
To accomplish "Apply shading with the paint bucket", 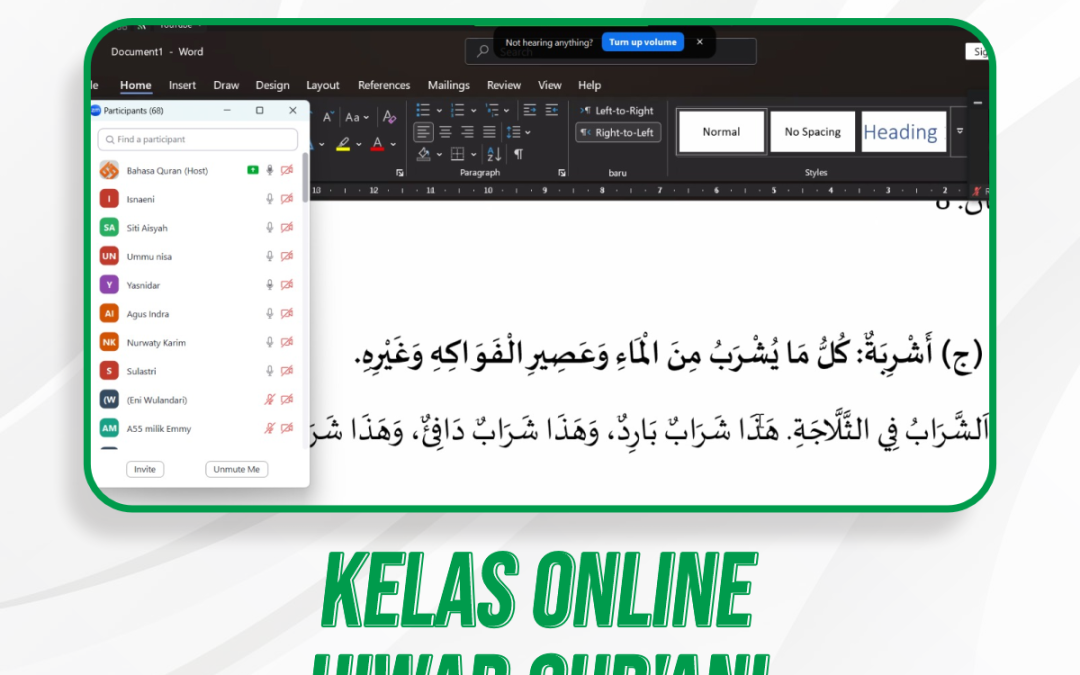I will pos(424,154).
